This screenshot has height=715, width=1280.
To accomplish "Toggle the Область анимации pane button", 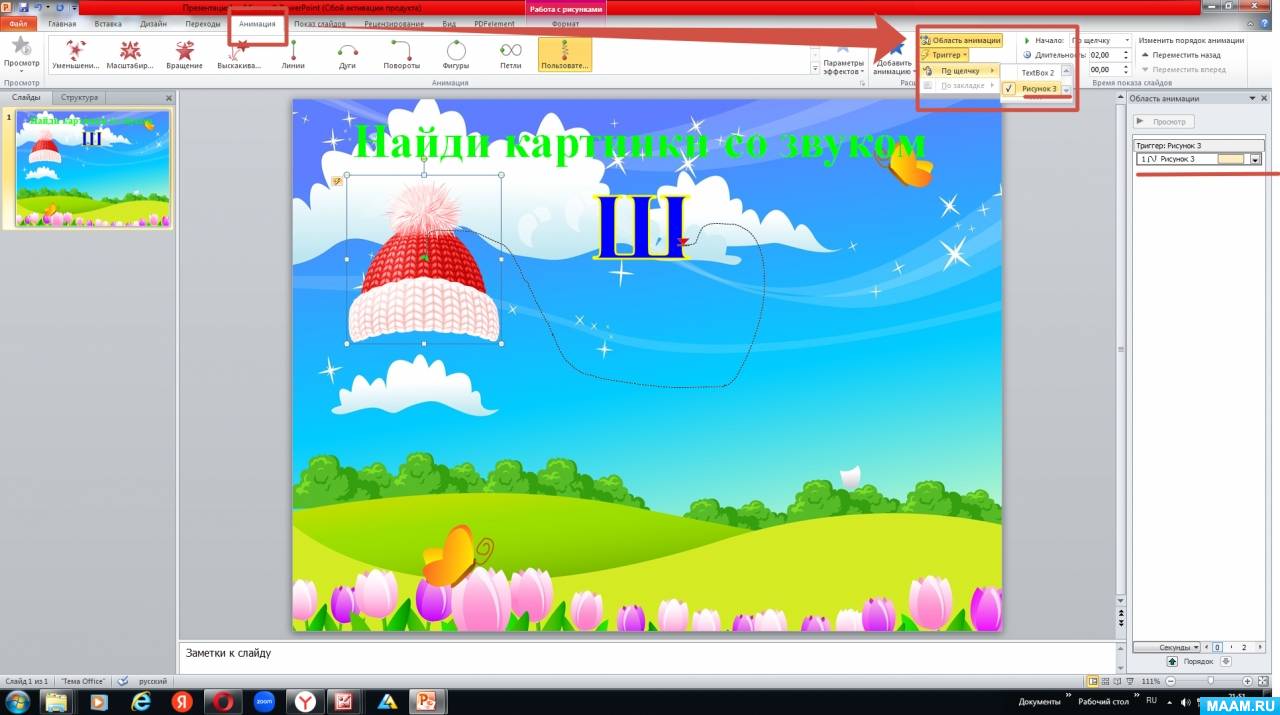I will pos(960,40).
